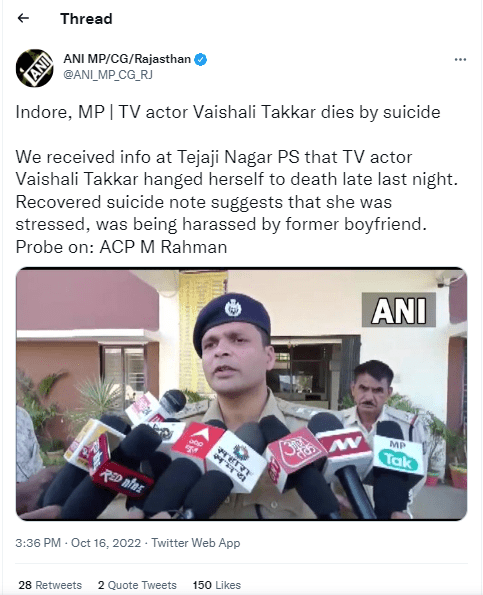Click the MP Tak microphone in the video
This screenshot has height=595, width=483.
397,456
